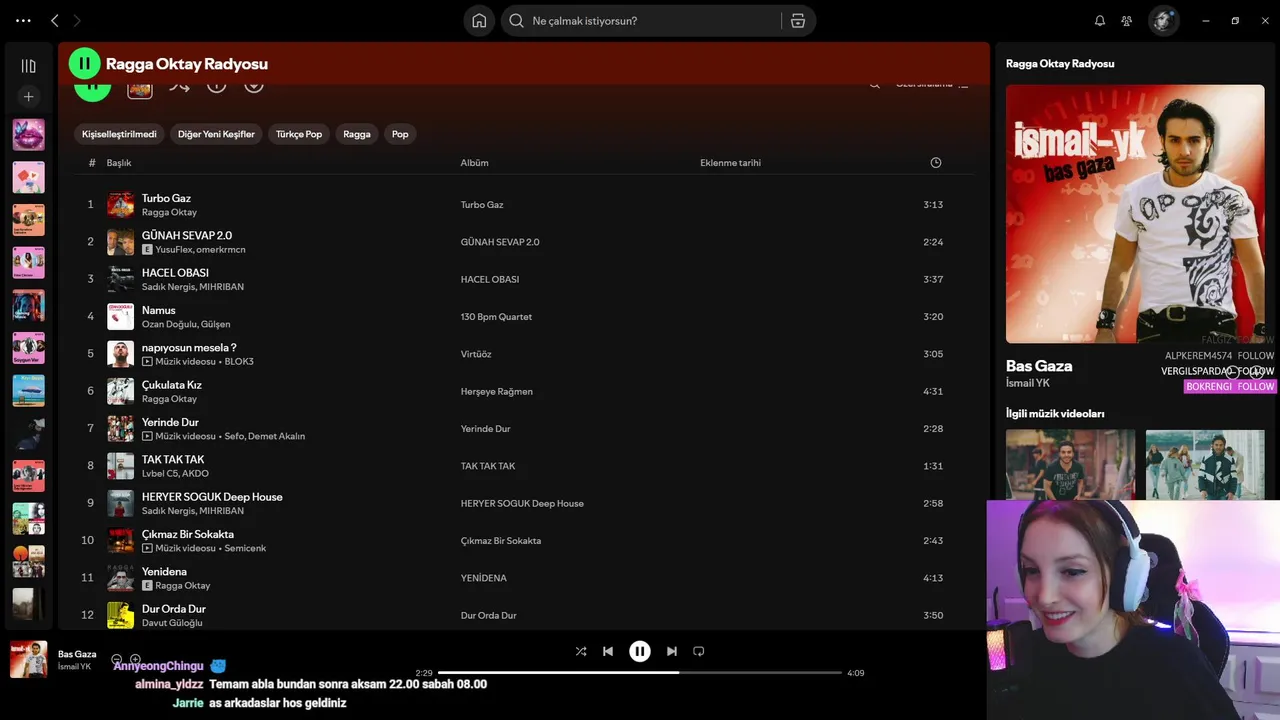Select the Turbo Gaz album cell
Viewport: 1280px width, 720px height.
click(482, 205)
